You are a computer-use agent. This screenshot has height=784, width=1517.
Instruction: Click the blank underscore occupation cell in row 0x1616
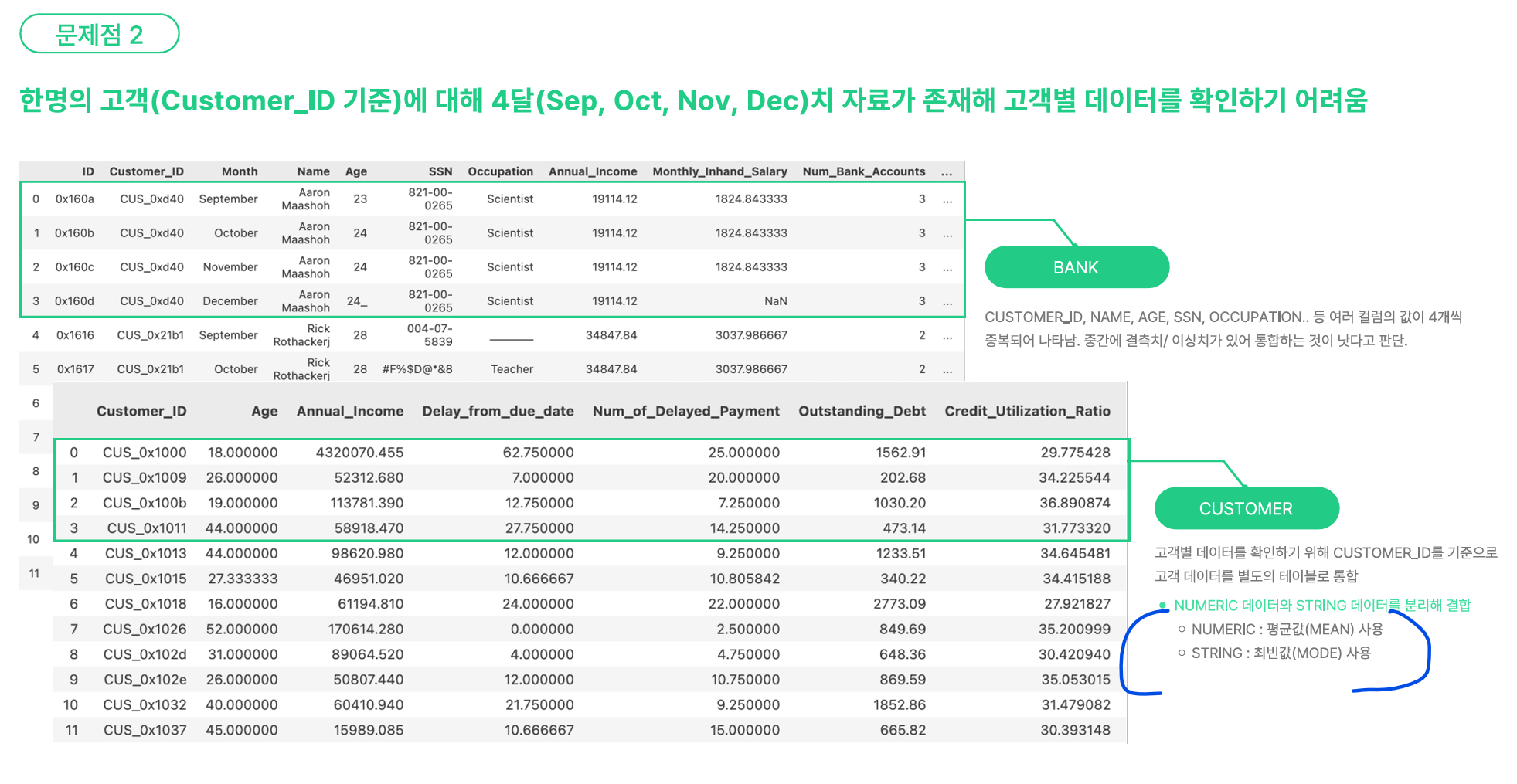pyautogui.click(x=512, y=338)
